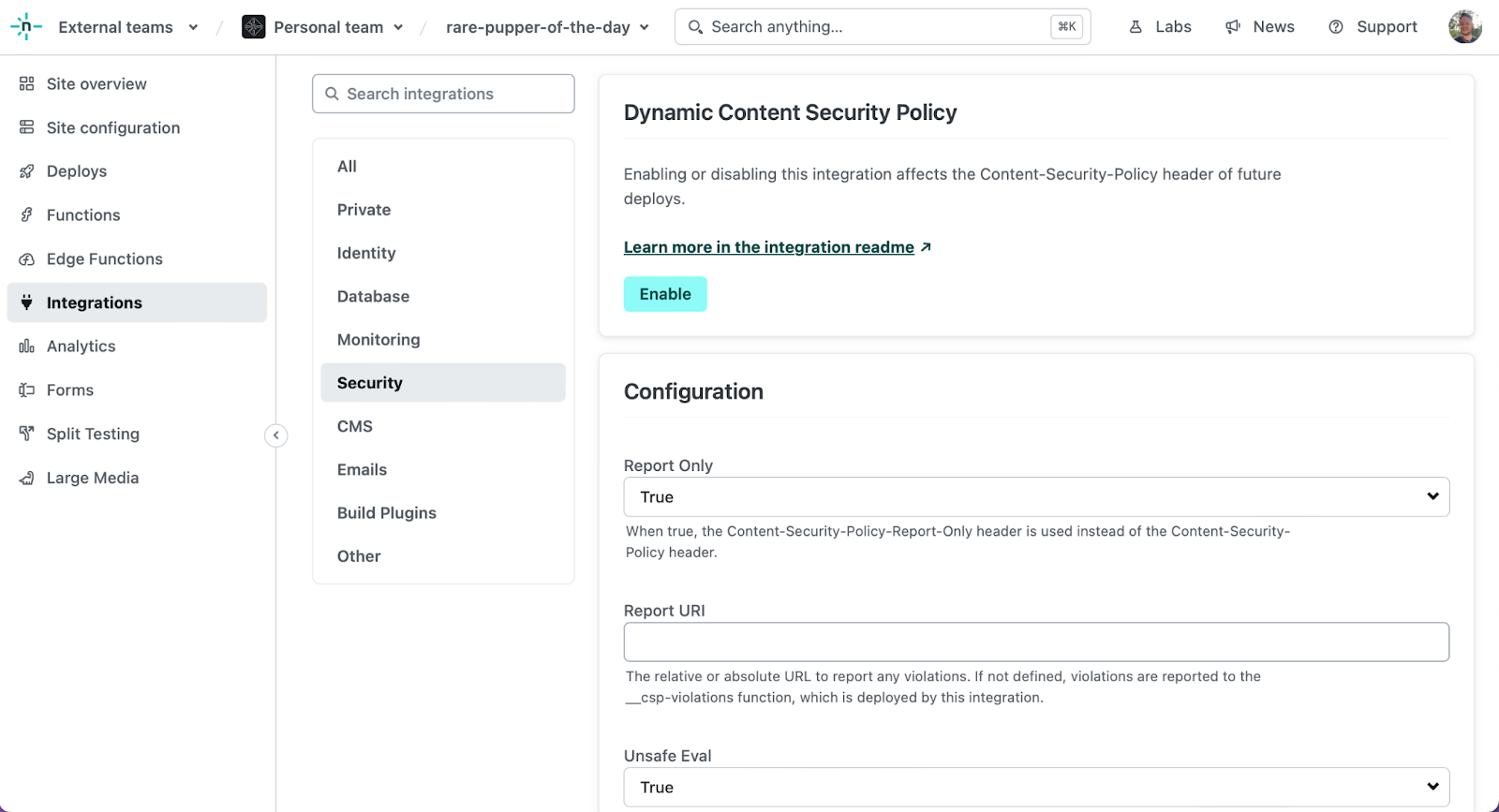The image size is (1499, 812).
Task: Open the rare-pupper-of-the-day site switcher
Action: coord(547,27)
